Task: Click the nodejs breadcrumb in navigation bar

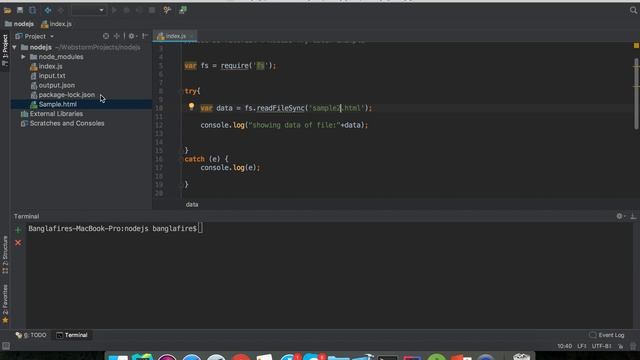Action: coord(19,24)
